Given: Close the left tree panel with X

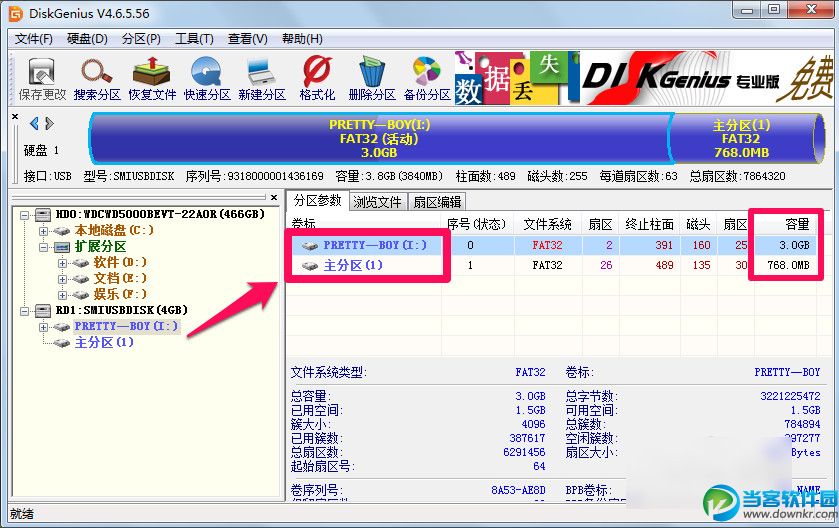Looking at the screenshot, I should [x=274, y=197].
